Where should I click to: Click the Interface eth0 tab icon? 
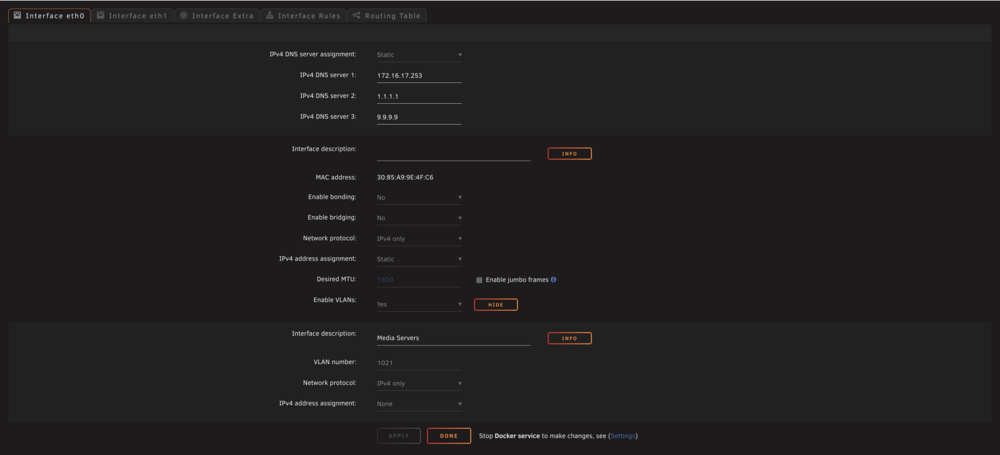click(x=17, y=15)
